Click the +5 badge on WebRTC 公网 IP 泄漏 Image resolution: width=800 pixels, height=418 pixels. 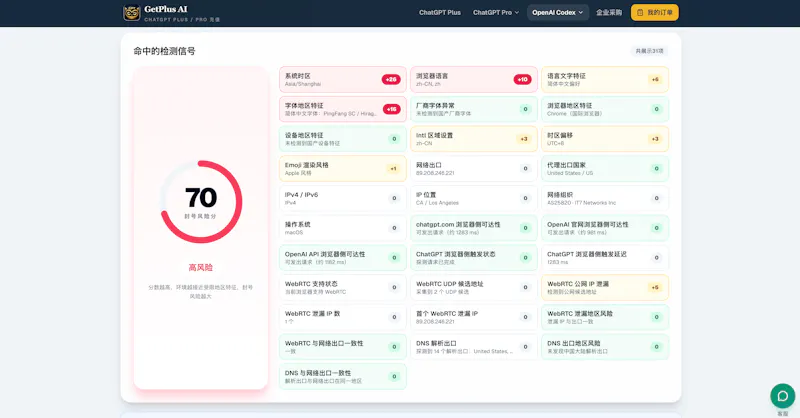coord(655,288)
